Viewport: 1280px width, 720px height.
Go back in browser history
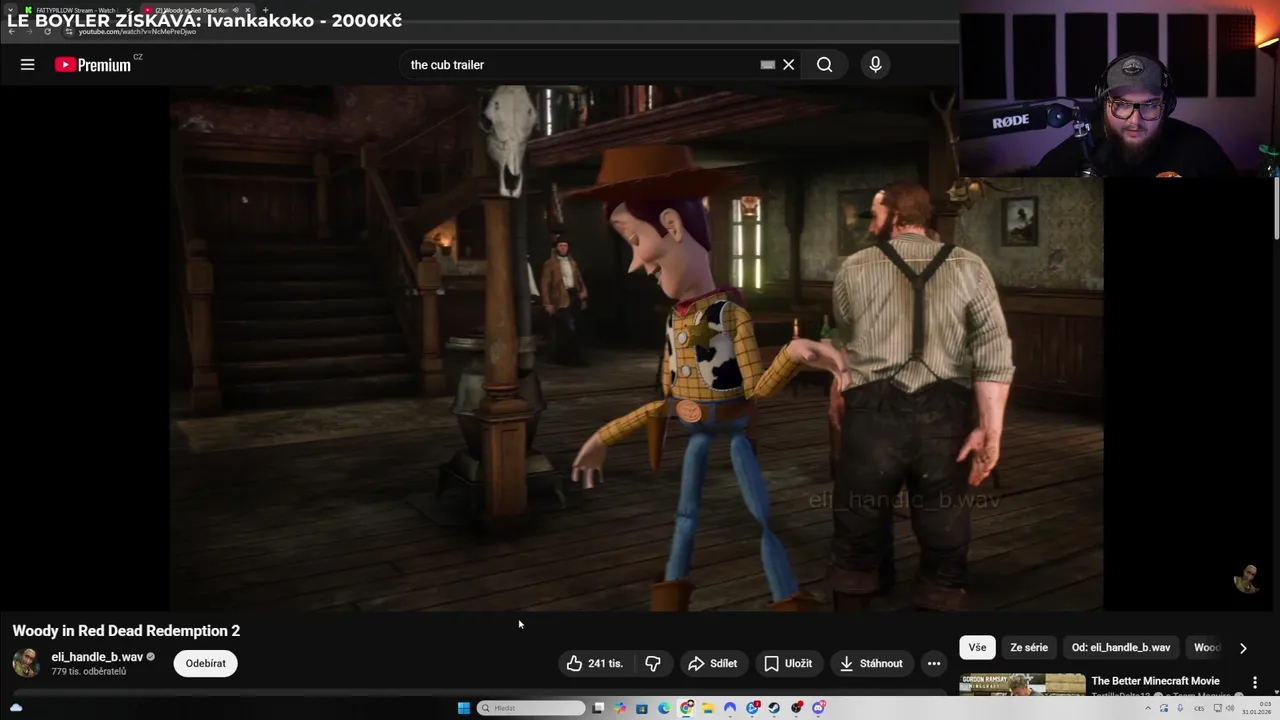(12, 31)
